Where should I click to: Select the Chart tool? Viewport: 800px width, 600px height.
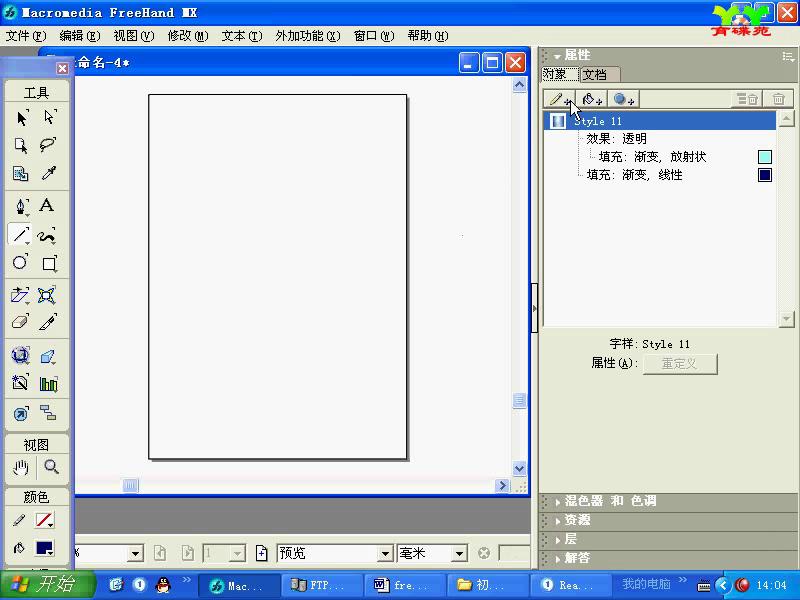pyautogui.click(x=48, y=384)
